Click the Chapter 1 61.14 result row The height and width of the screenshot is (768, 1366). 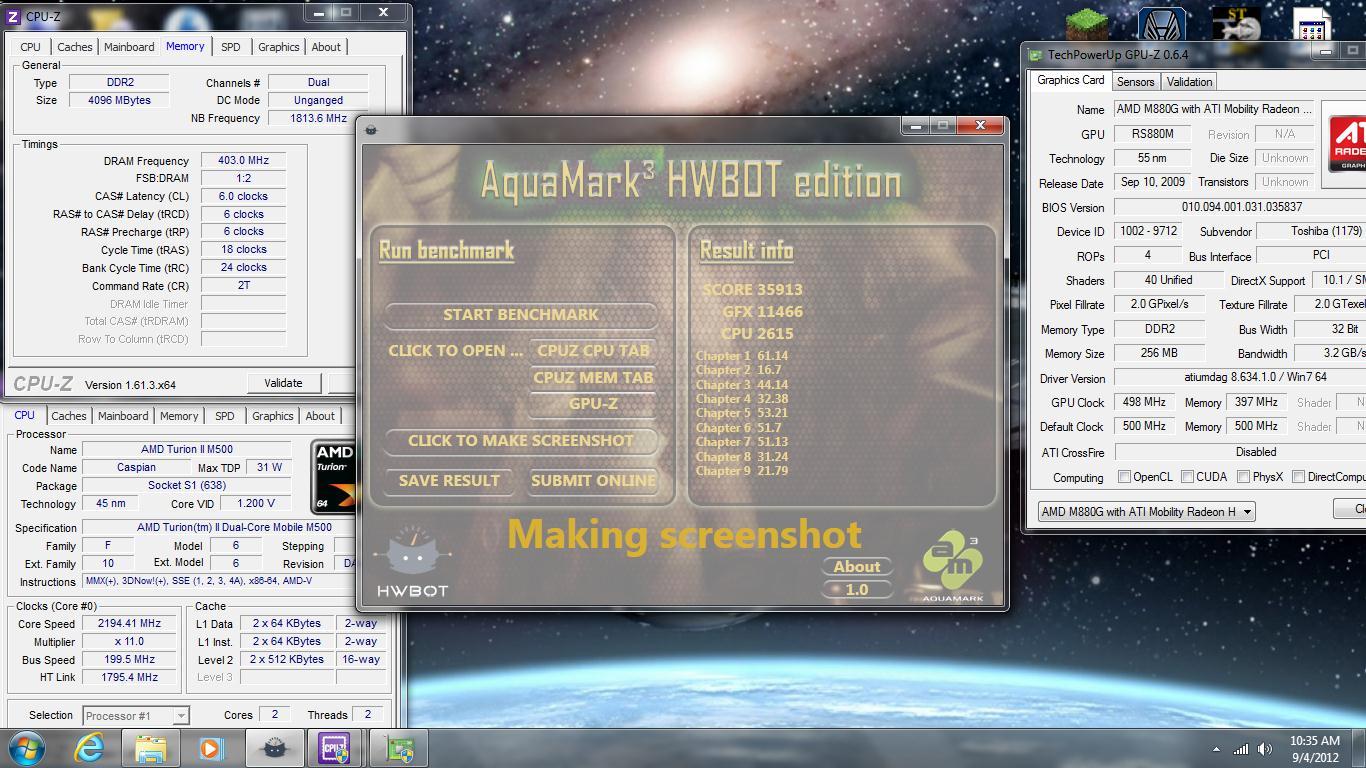tap(742, 356)
